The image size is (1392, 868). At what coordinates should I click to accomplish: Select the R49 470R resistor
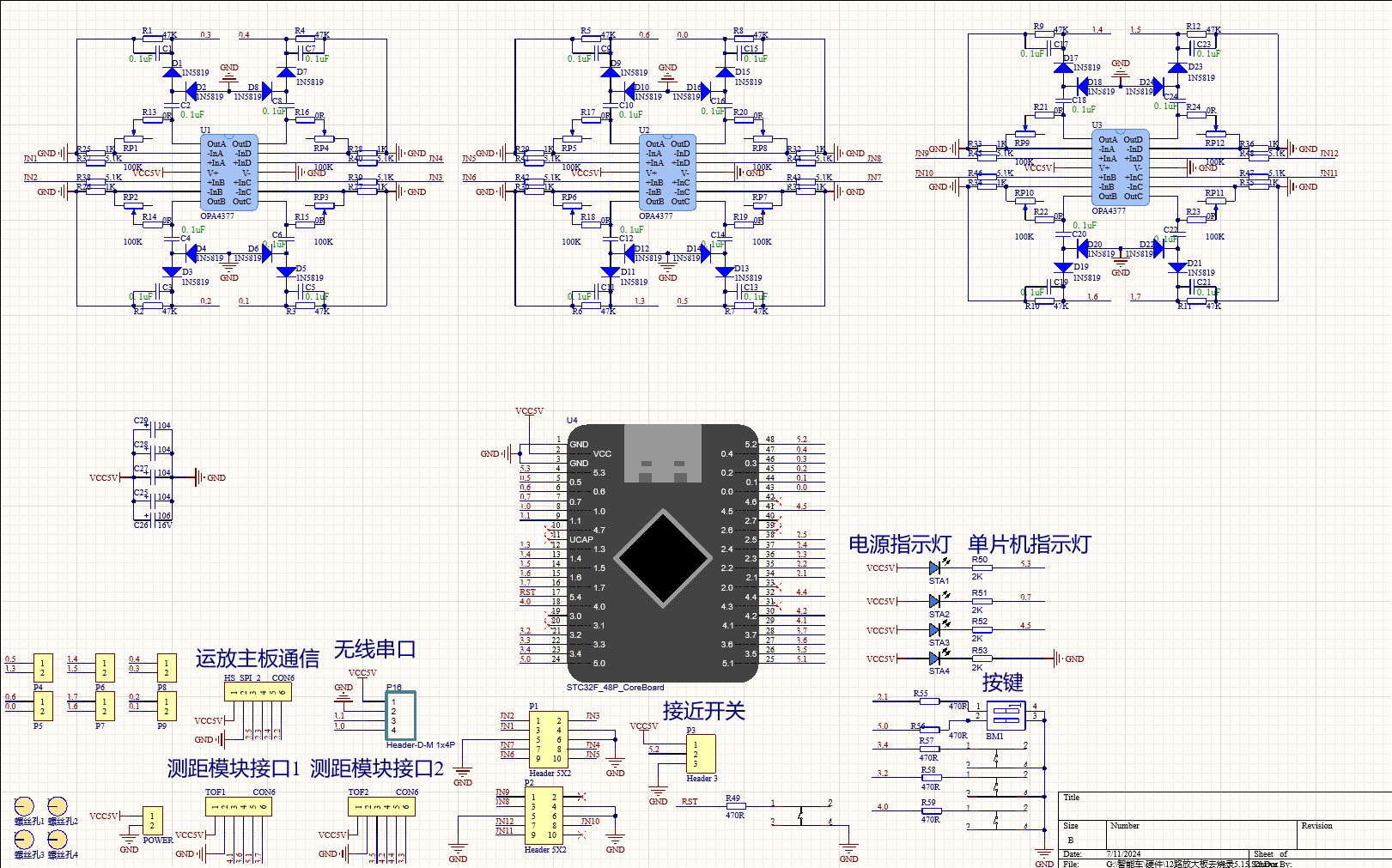735,805
